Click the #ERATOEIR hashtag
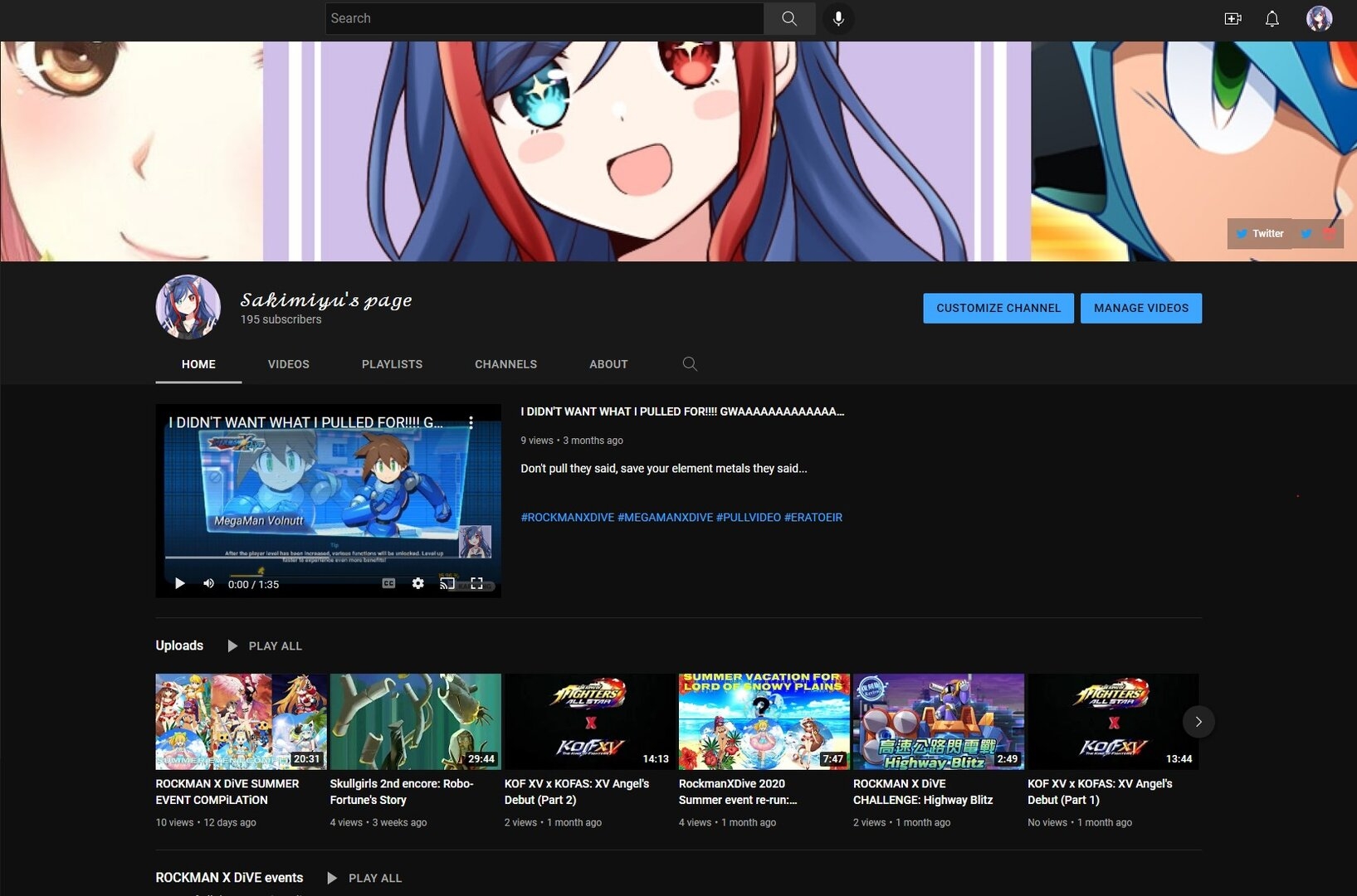 point(813,517)
